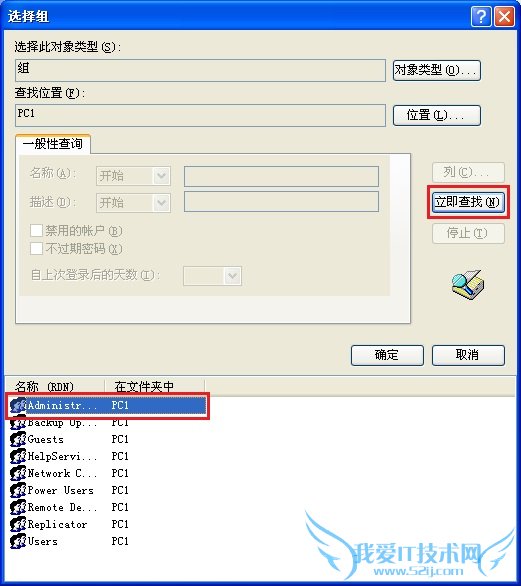Click the Replicator group icon
521x586 pixels.
click(18, 524)
